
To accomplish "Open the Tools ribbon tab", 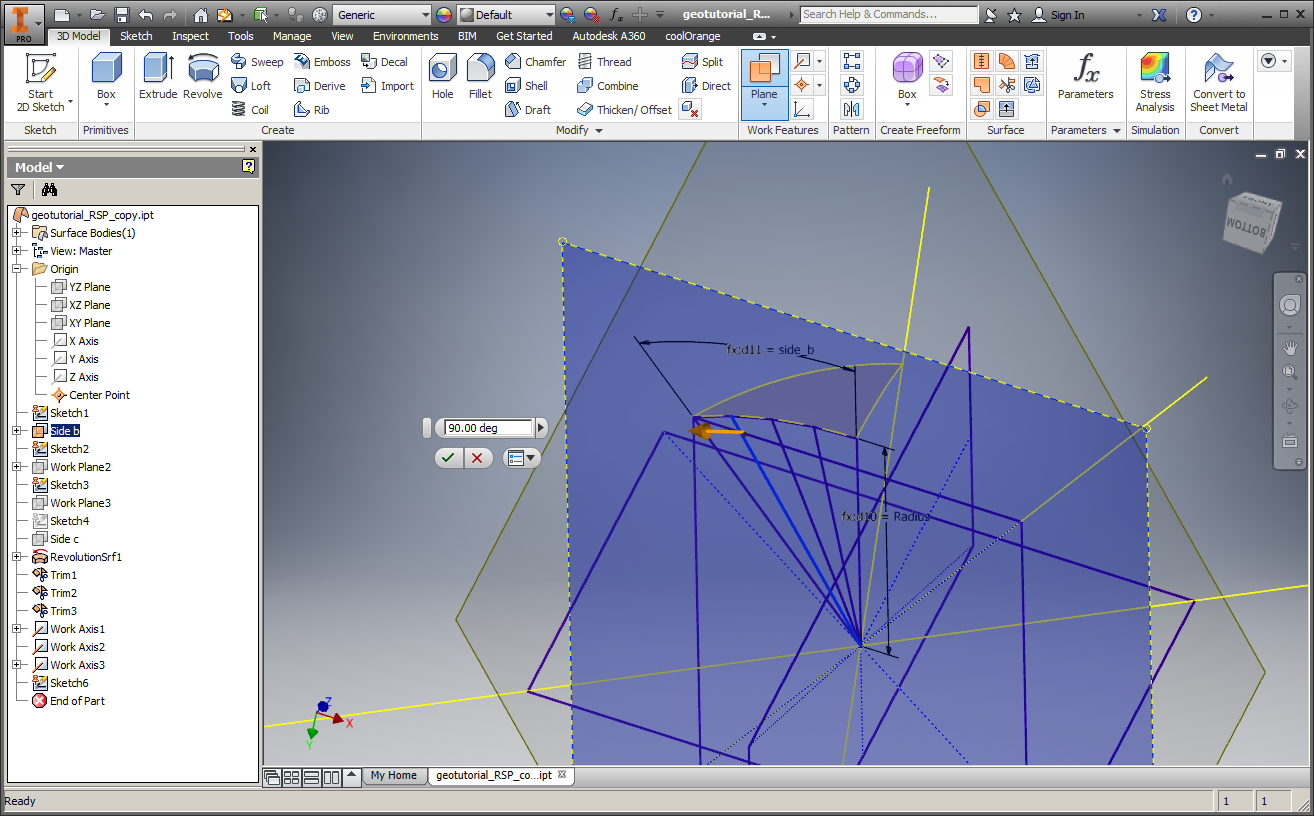I will pos(241,36).
